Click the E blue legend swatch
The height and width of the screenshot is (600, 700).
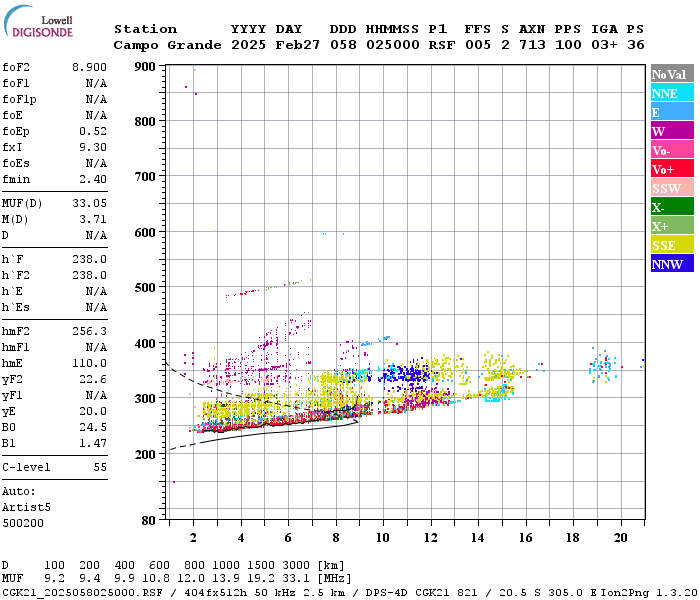[x=672, y=112]
